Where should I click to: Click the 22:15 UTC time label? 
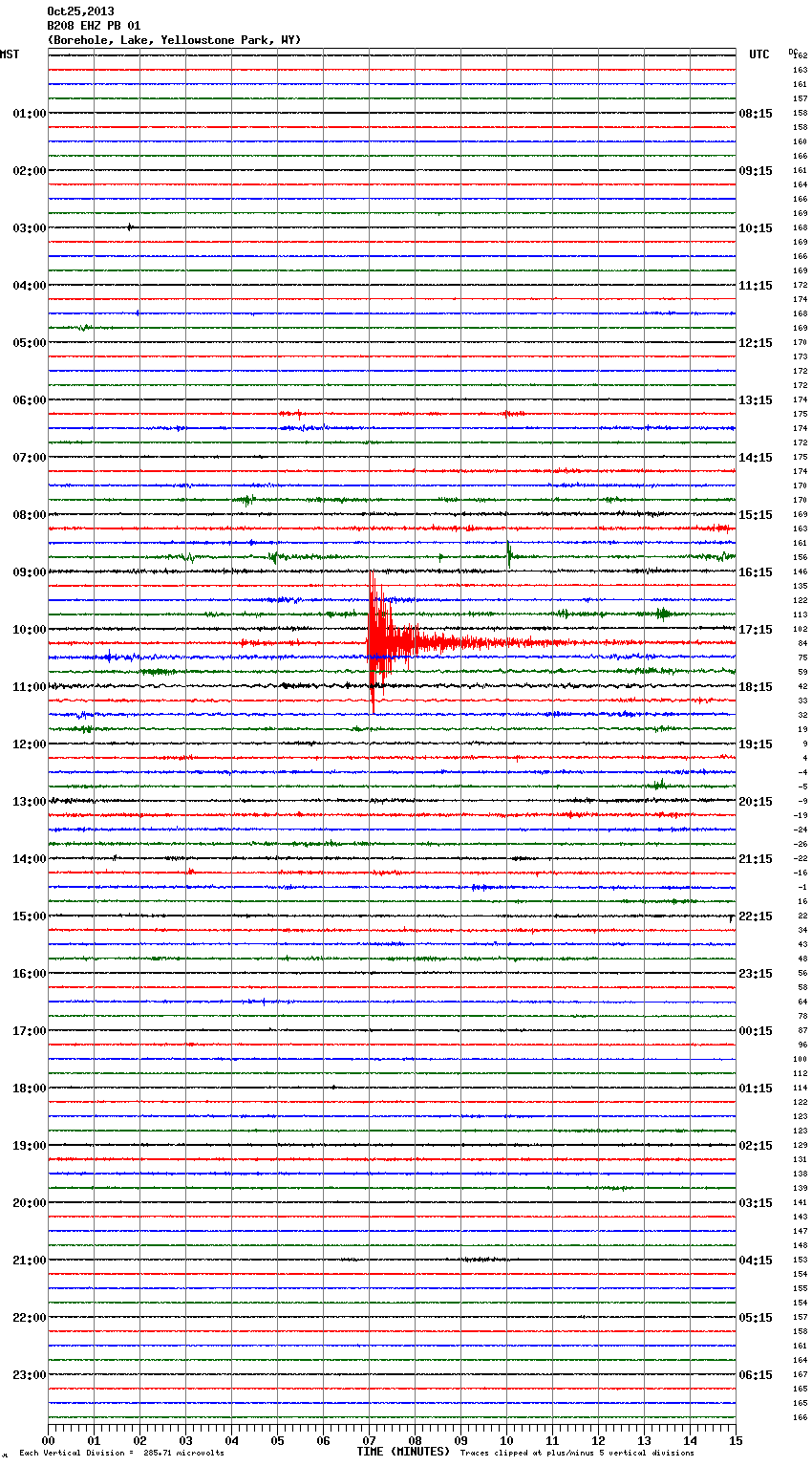click(756, 916)
